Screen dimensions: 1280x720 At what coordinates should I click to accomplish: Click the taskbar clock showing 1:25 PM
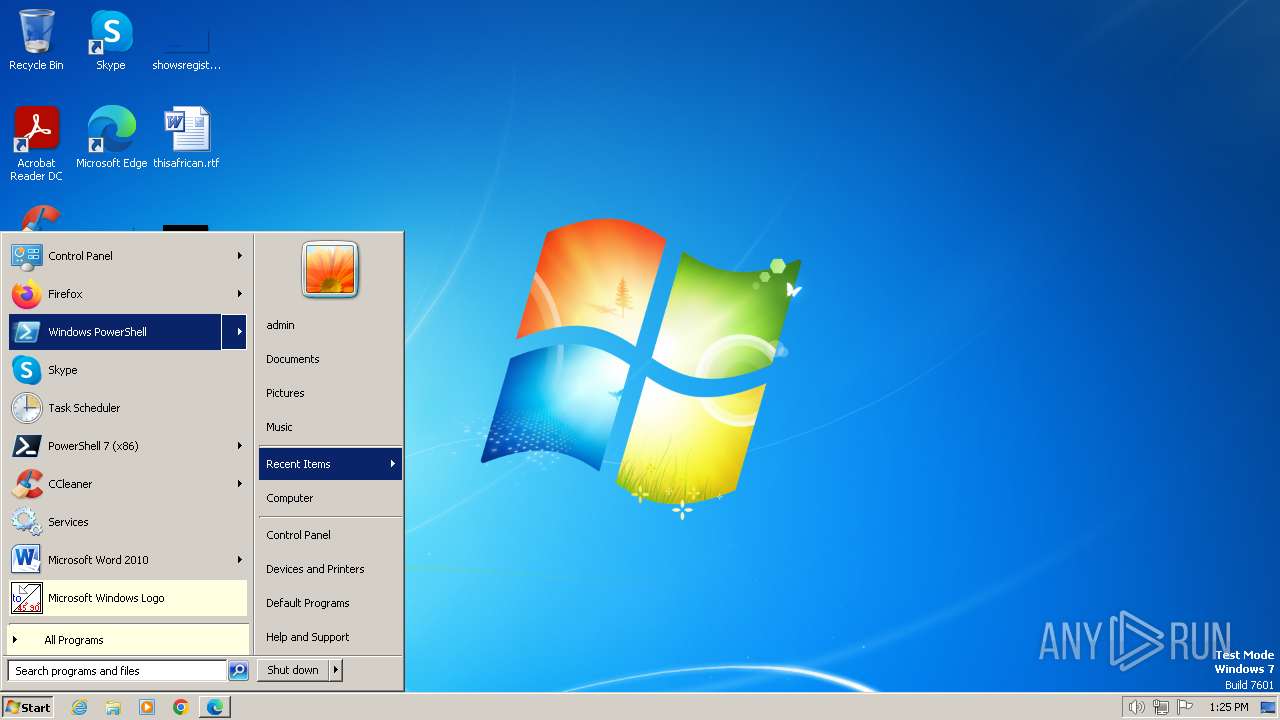pyautogui.click(x=1229, y=707)
